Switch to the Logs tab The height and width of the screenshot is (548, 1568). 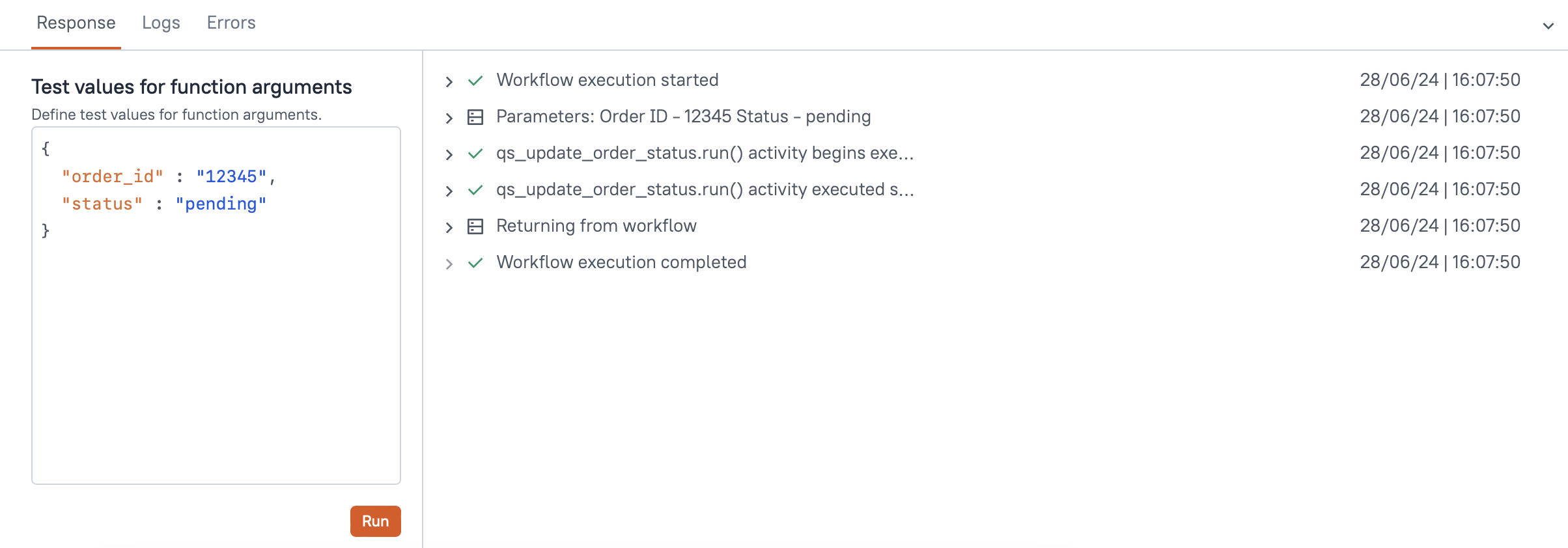(x=161, y=22)
